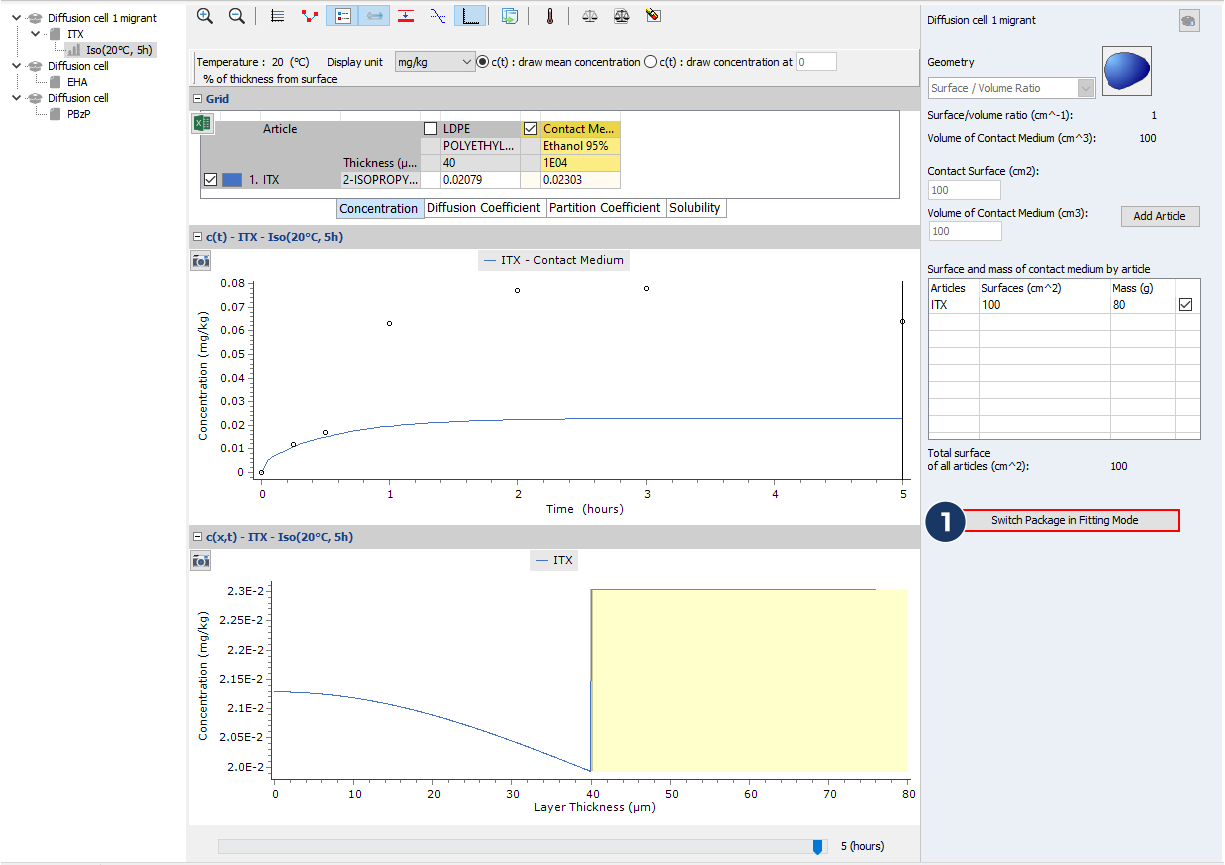Click the zoom in magnifier icon
The image size is (1225, 865).
pos(205,16)
